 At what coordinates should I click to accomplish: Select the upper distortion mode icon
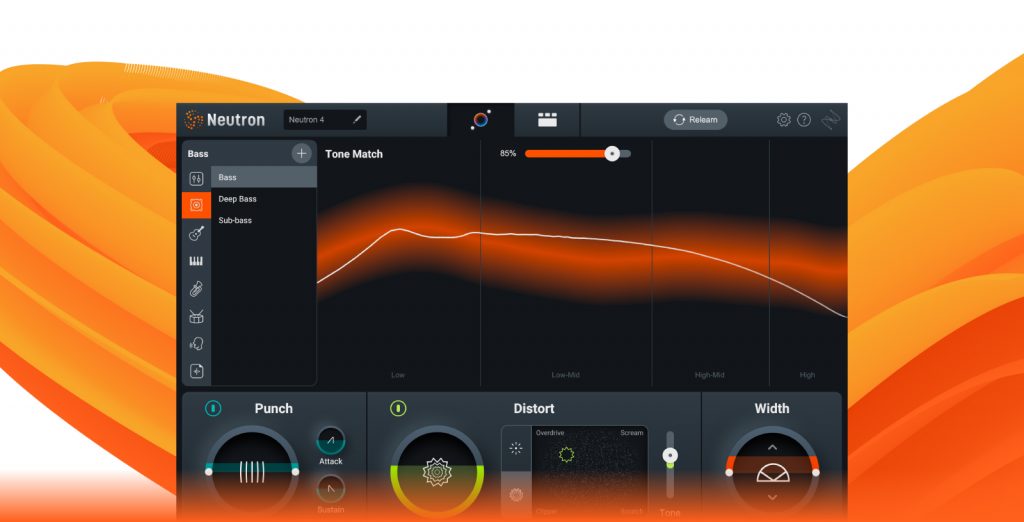coord(516,448)
